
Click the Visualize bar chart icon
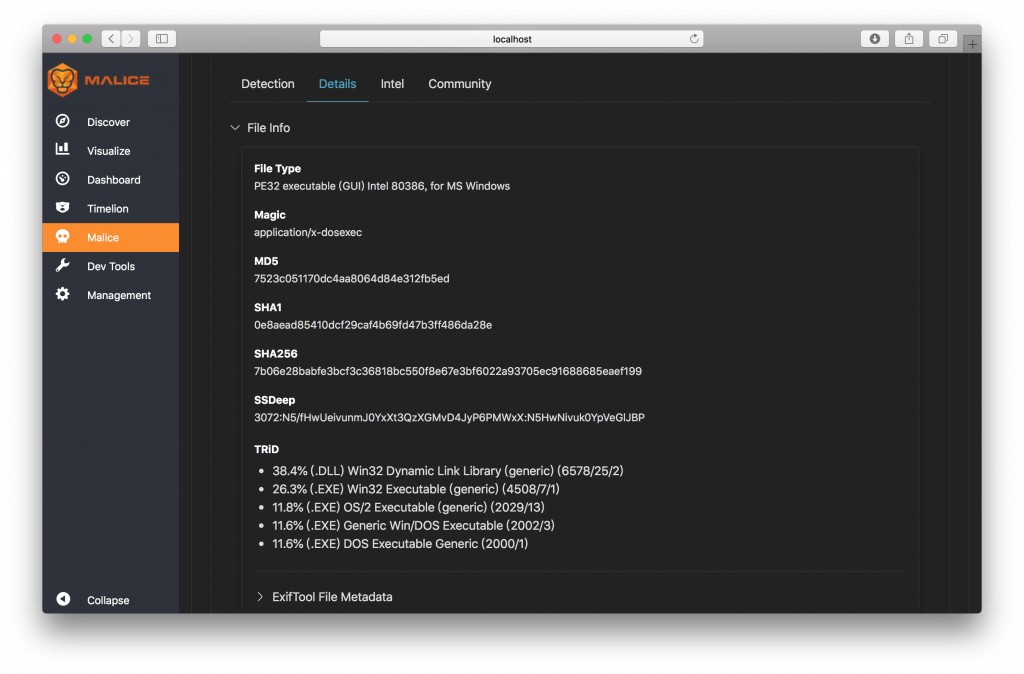[x=63, y=150]
